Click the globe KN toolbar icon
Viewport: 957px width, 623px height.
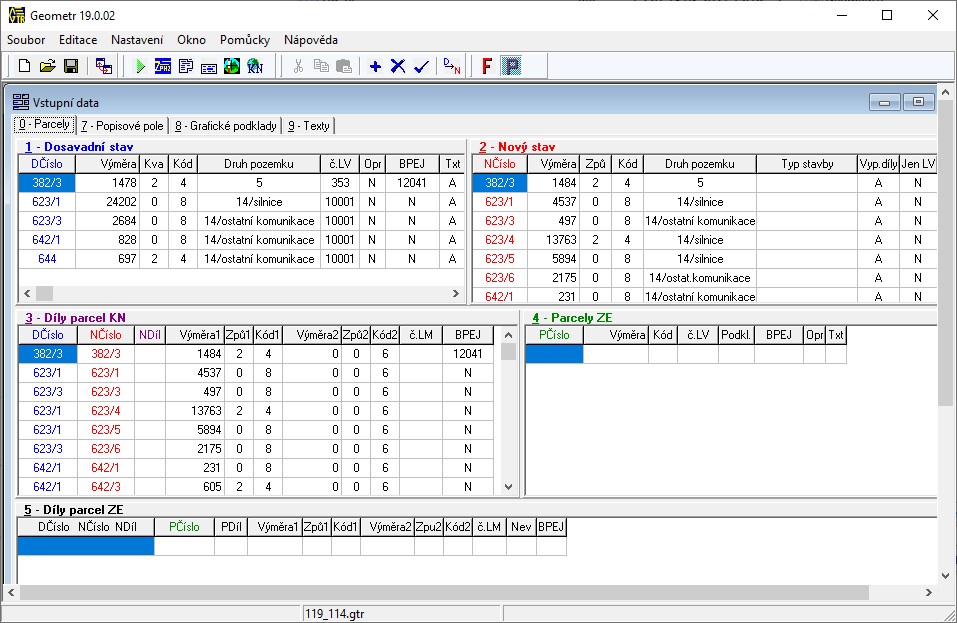pos(232,66)
